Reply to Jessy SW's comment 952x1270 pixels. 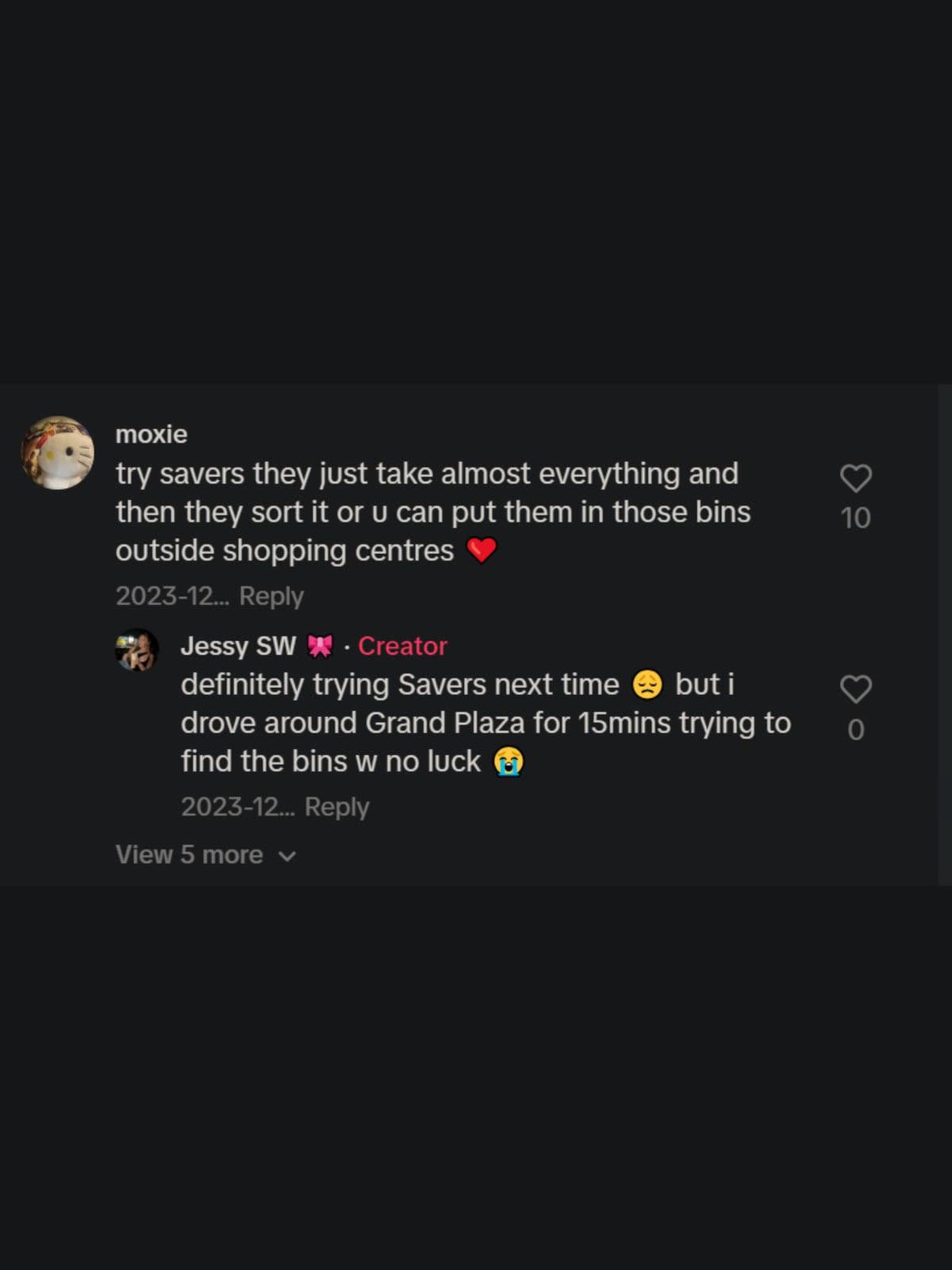(337, 807)
